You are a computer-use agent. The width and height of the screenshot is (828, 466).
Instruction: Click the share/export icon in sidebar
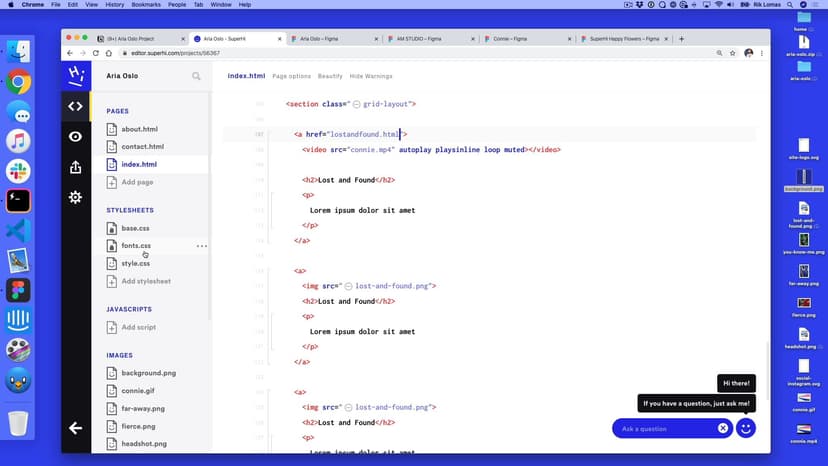75,167
